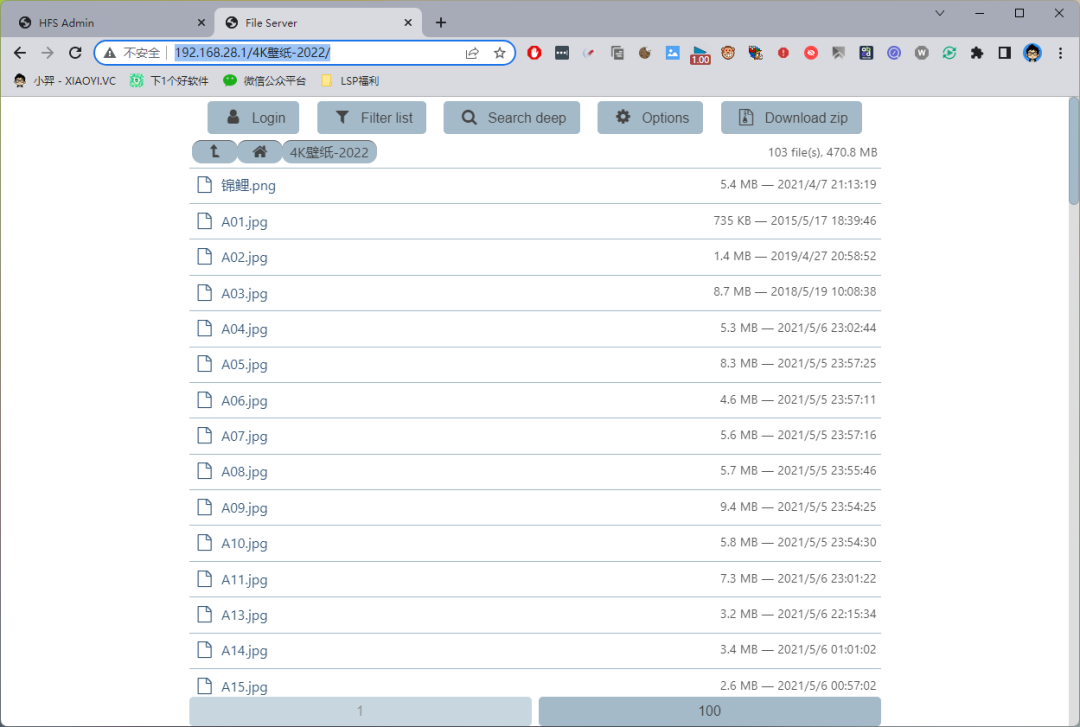Open the LSP福利 bookmark folder
This screenshot has height=727, width=1080.
tap(350, 81)
